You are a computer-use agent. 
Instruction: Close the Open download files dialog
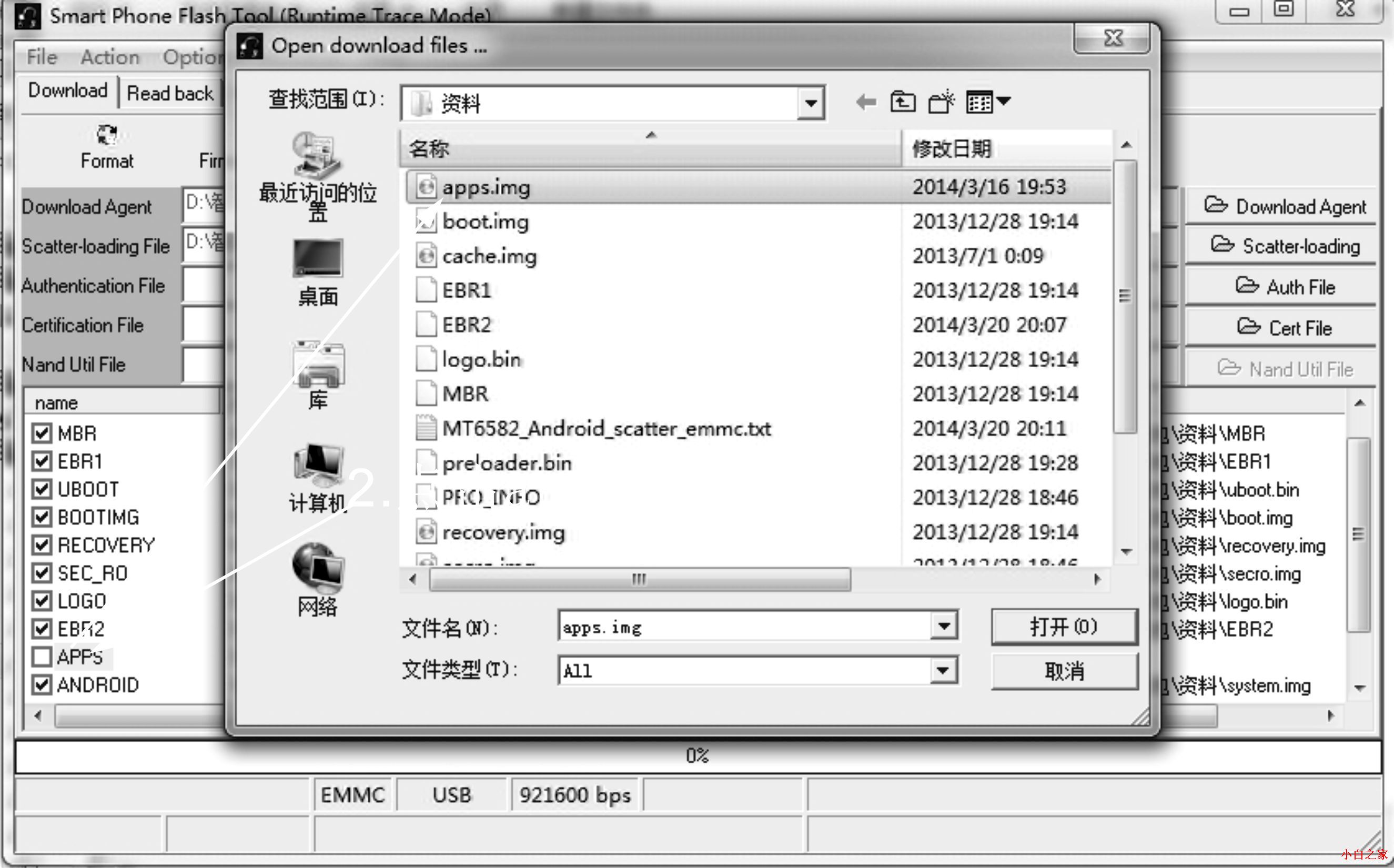1113,38
